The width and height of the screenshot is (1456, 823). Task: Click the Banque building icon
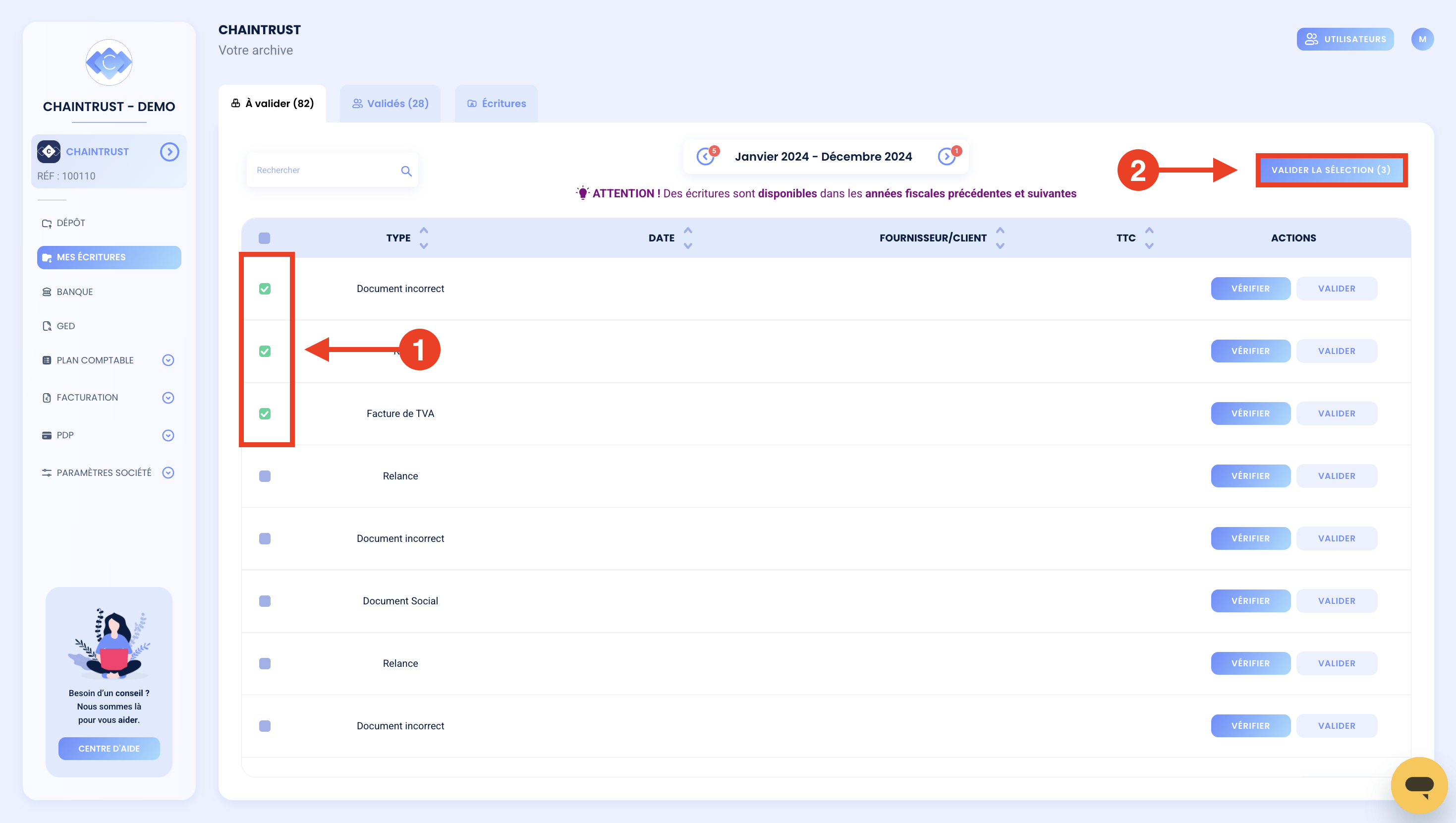[x=47, y=292]
